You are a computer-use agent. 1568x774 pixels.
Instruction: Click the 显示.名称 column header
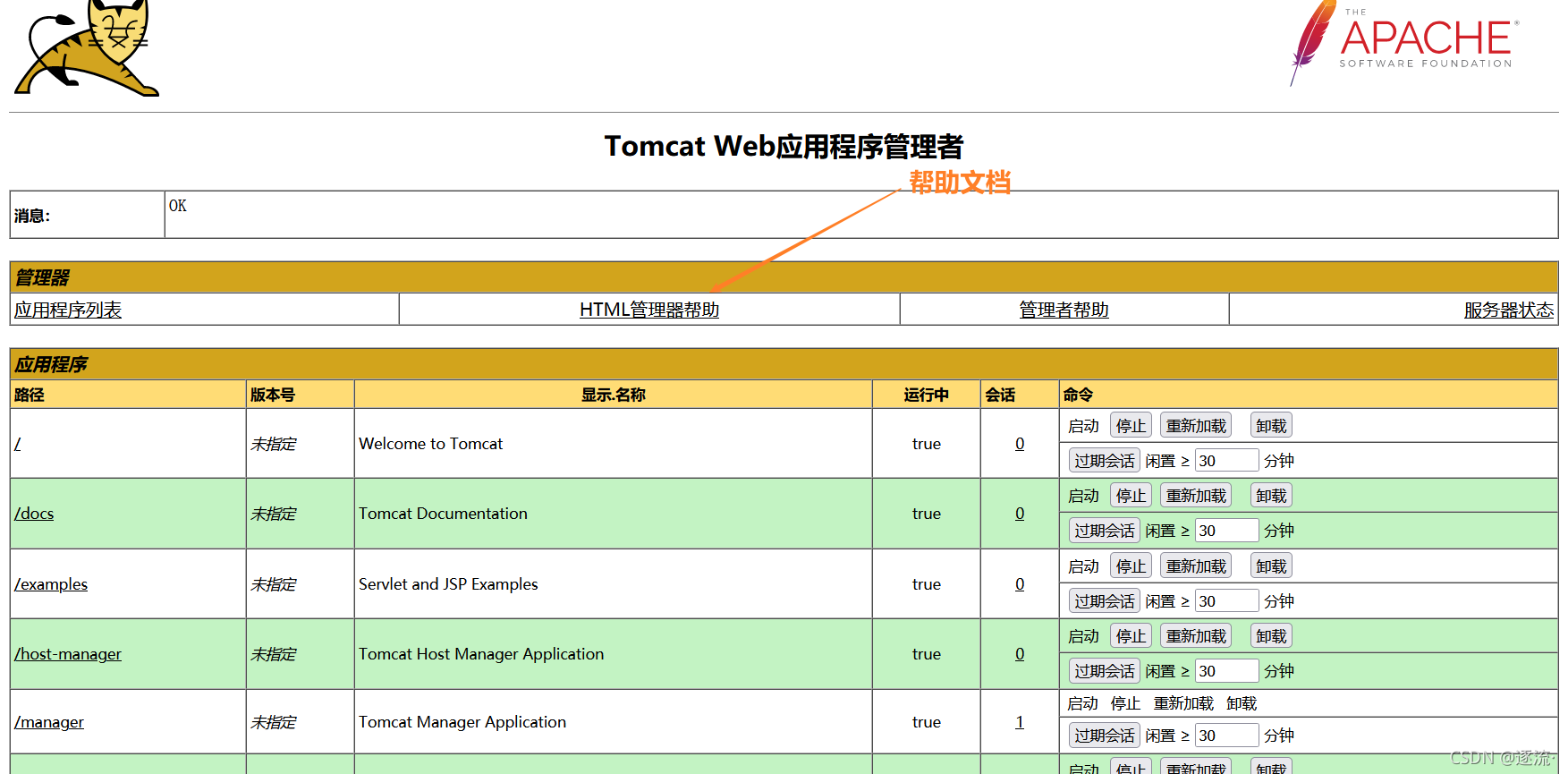coord(614,395)
